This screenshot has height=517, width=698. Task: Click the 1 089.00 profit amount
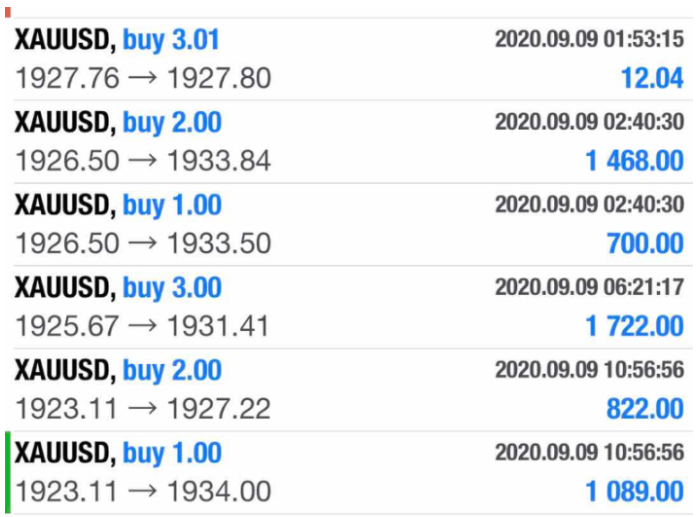coord(635,491)
